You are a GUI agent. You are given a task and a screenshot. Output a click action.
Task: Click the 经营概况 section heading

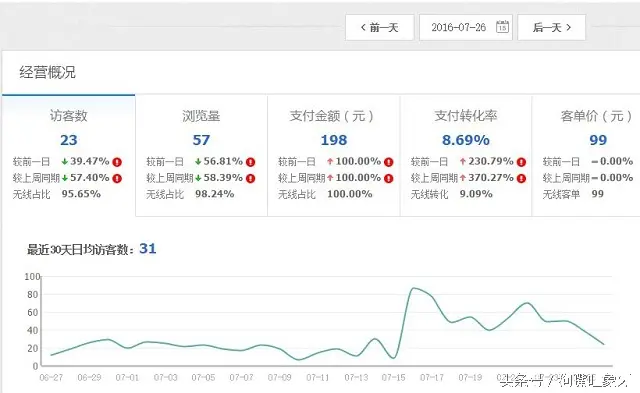coord(47,73)
